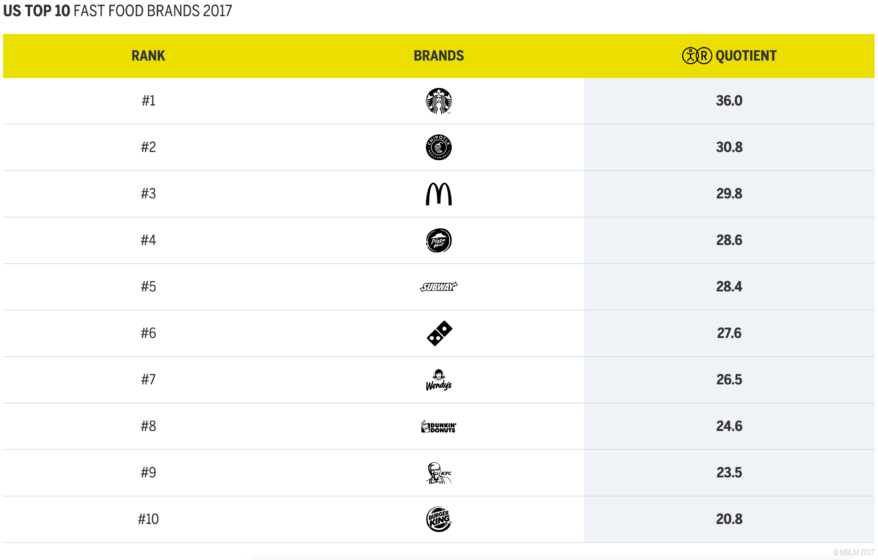Select the 20.8 quotient value

tap(729, 519)
